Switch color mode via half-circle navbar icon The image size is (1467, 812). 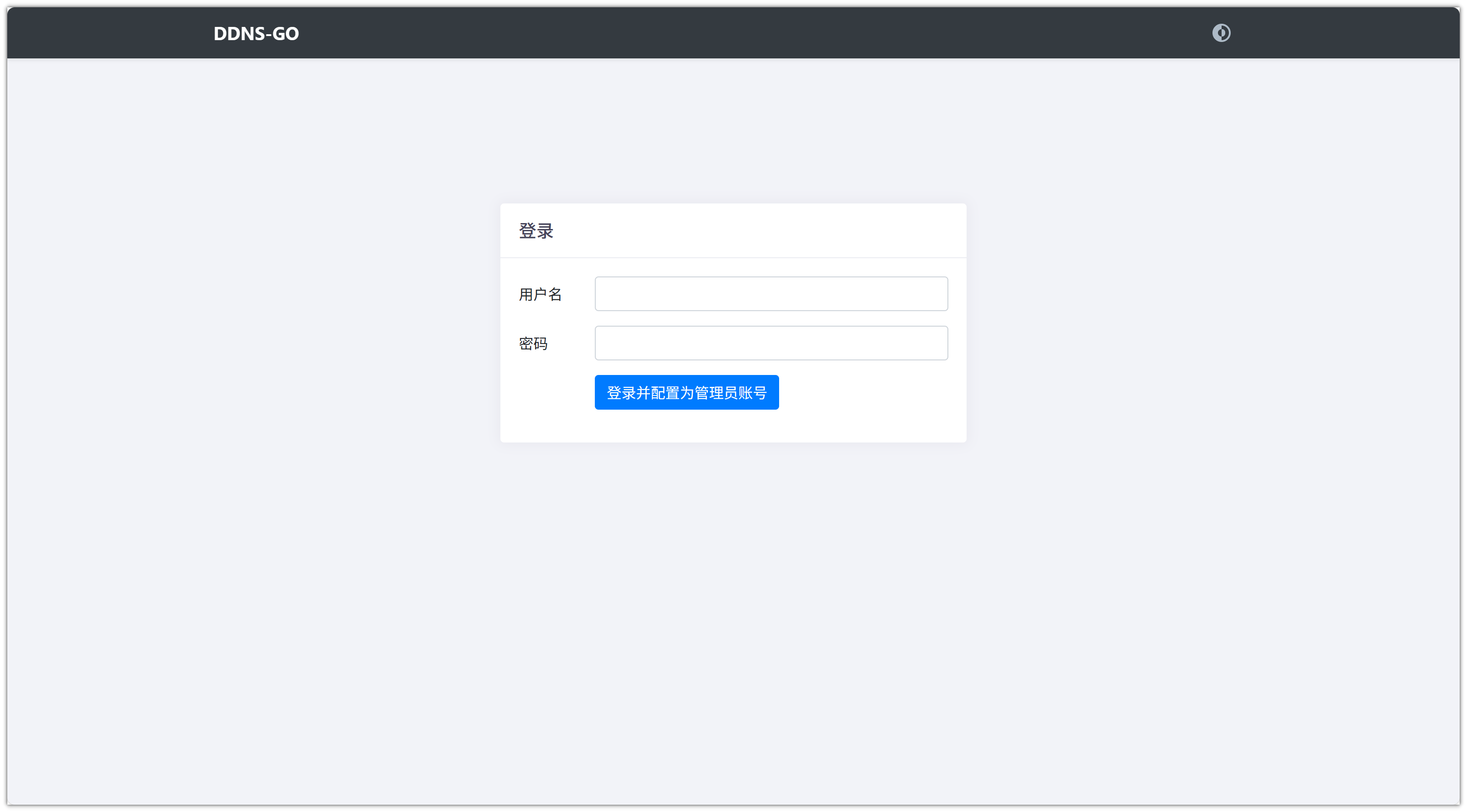(x=1221, y=33)
